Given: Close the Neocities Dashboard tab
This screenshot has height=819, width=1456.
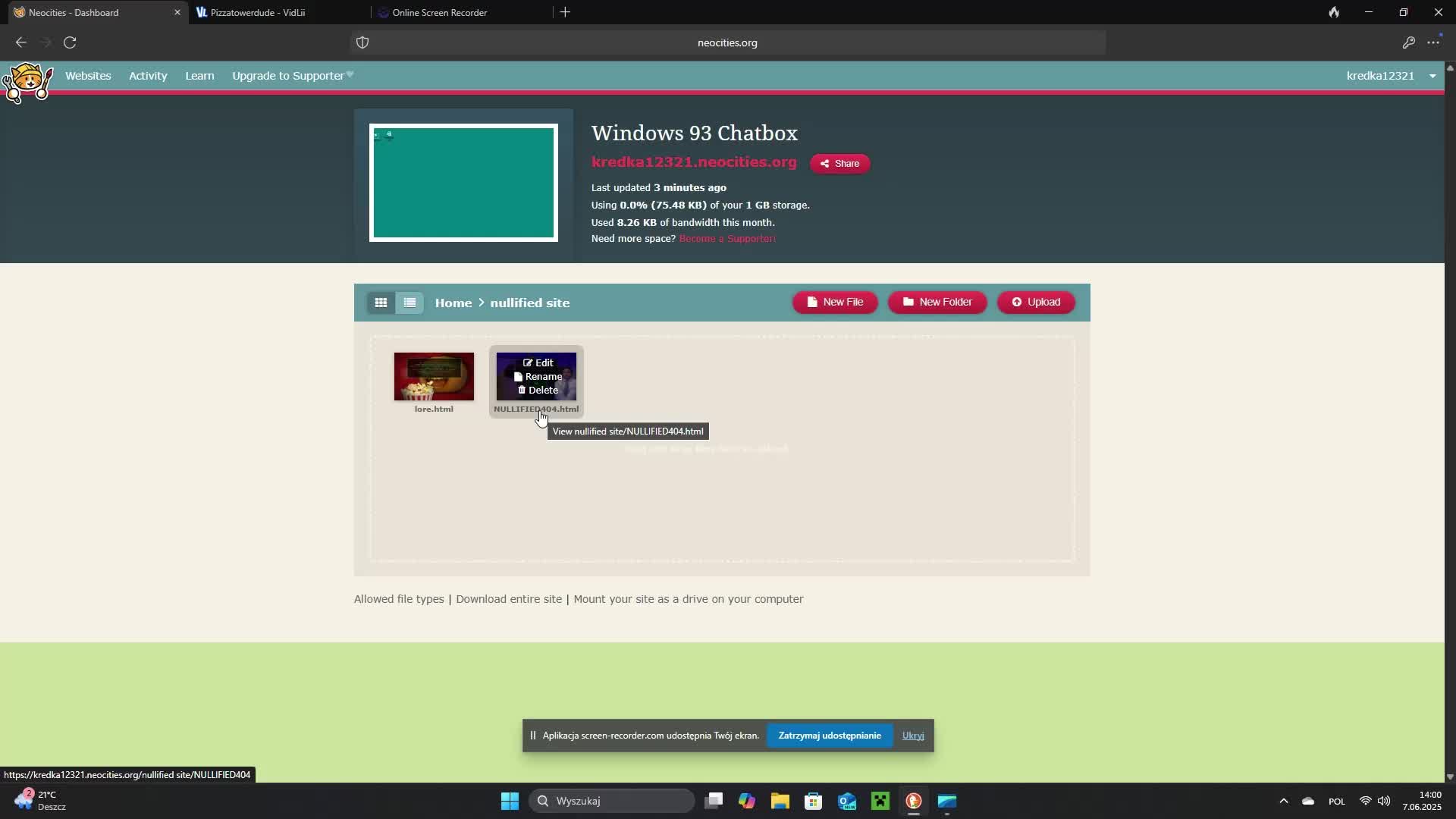Looking at the screenshot, I should 177,12.
